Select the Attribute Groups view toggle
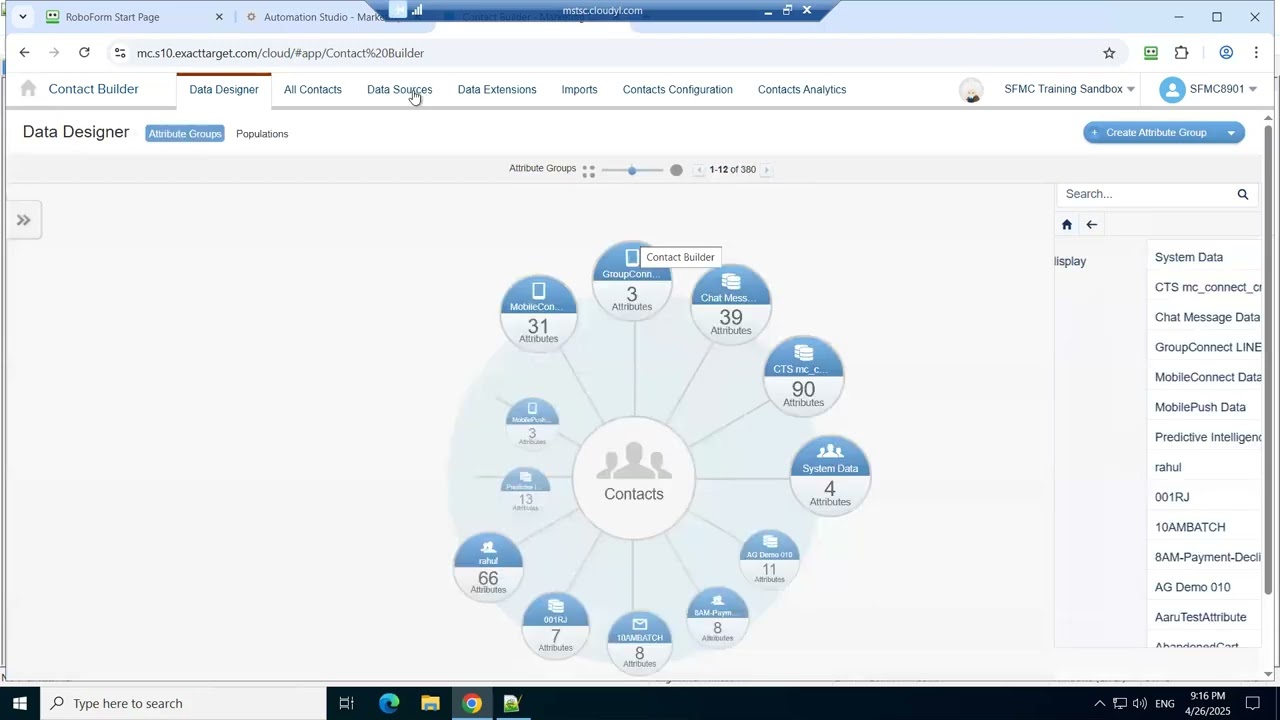 coord(185,134)
